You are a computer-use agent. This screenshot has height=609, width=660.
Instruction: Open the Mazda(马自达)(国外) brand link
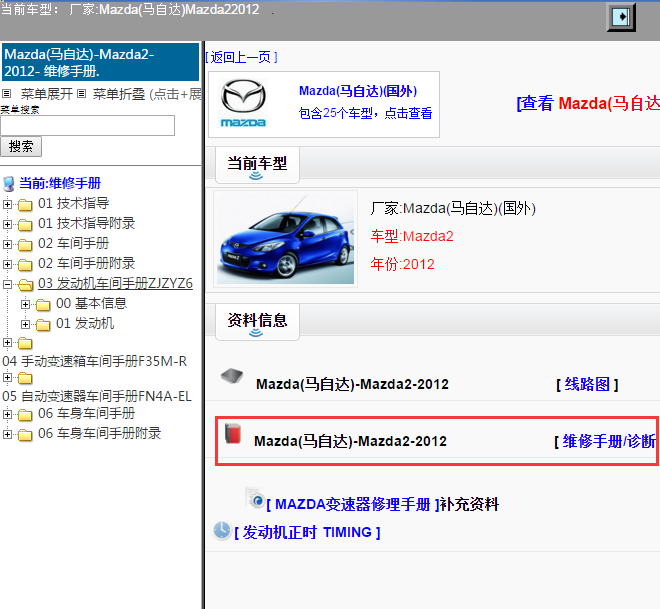point(358,91)
